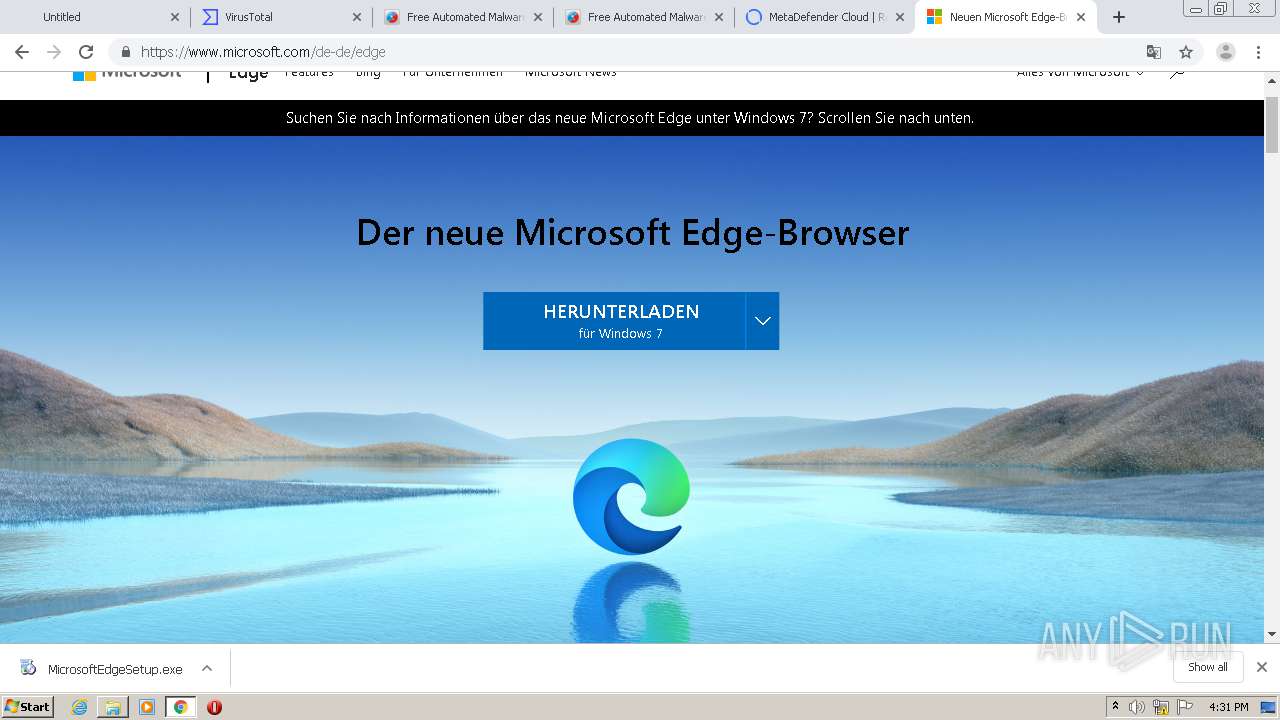Click the Windows 7 info banner text
The height and width of the screenshot is (720, 1280).
[x=630, y=118]
